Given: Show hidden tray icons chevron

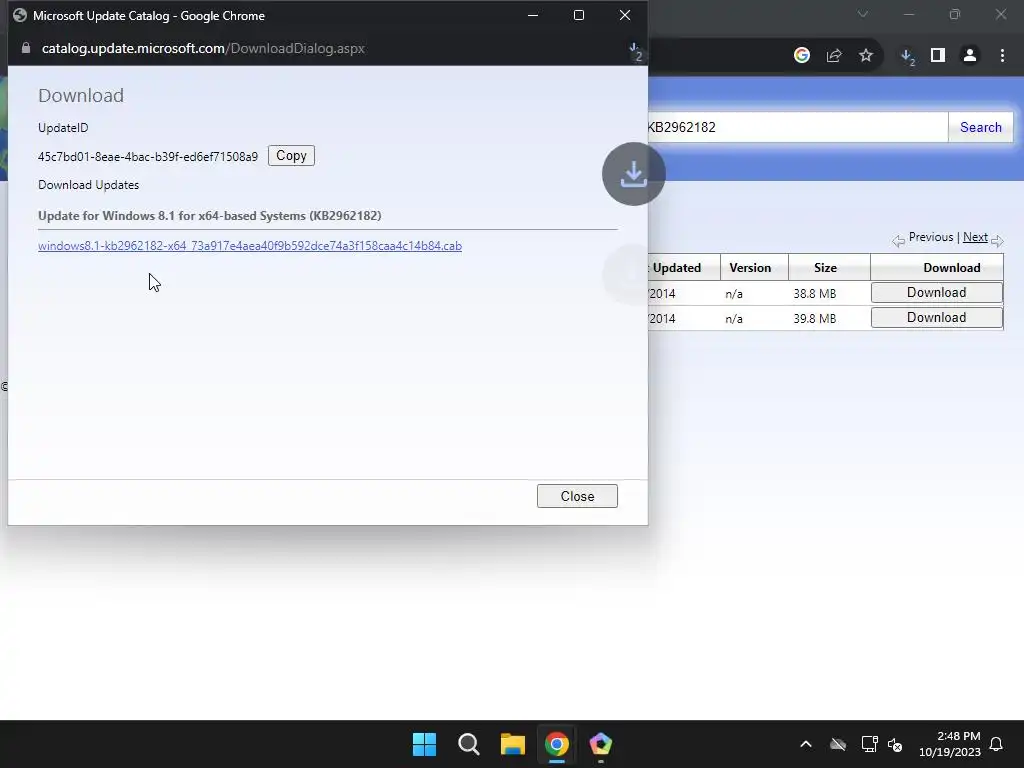Looking at the screenshot, I should [806, 744].
